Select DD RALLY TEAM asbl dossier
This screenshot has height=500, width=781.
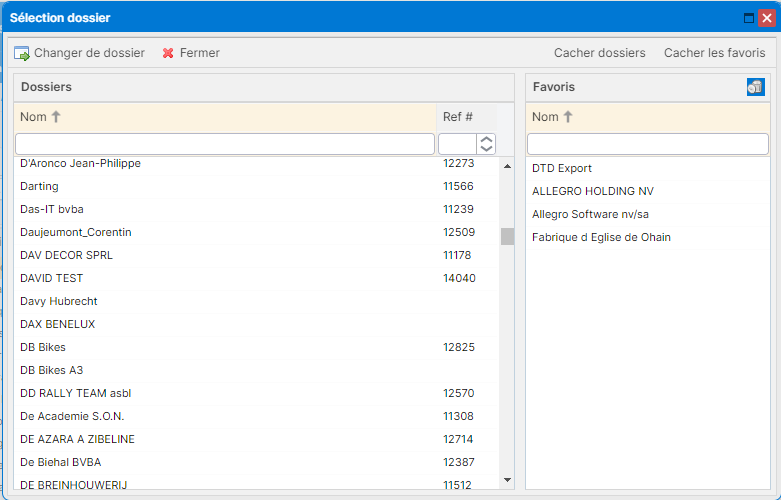point(256,393)
